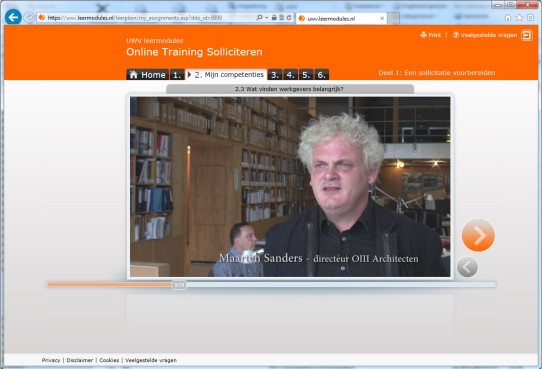The width and height of the screenshot is (542, 369).
Task: Close the uwv.leermodules.nl tab
Action: [x=382, y=18]
